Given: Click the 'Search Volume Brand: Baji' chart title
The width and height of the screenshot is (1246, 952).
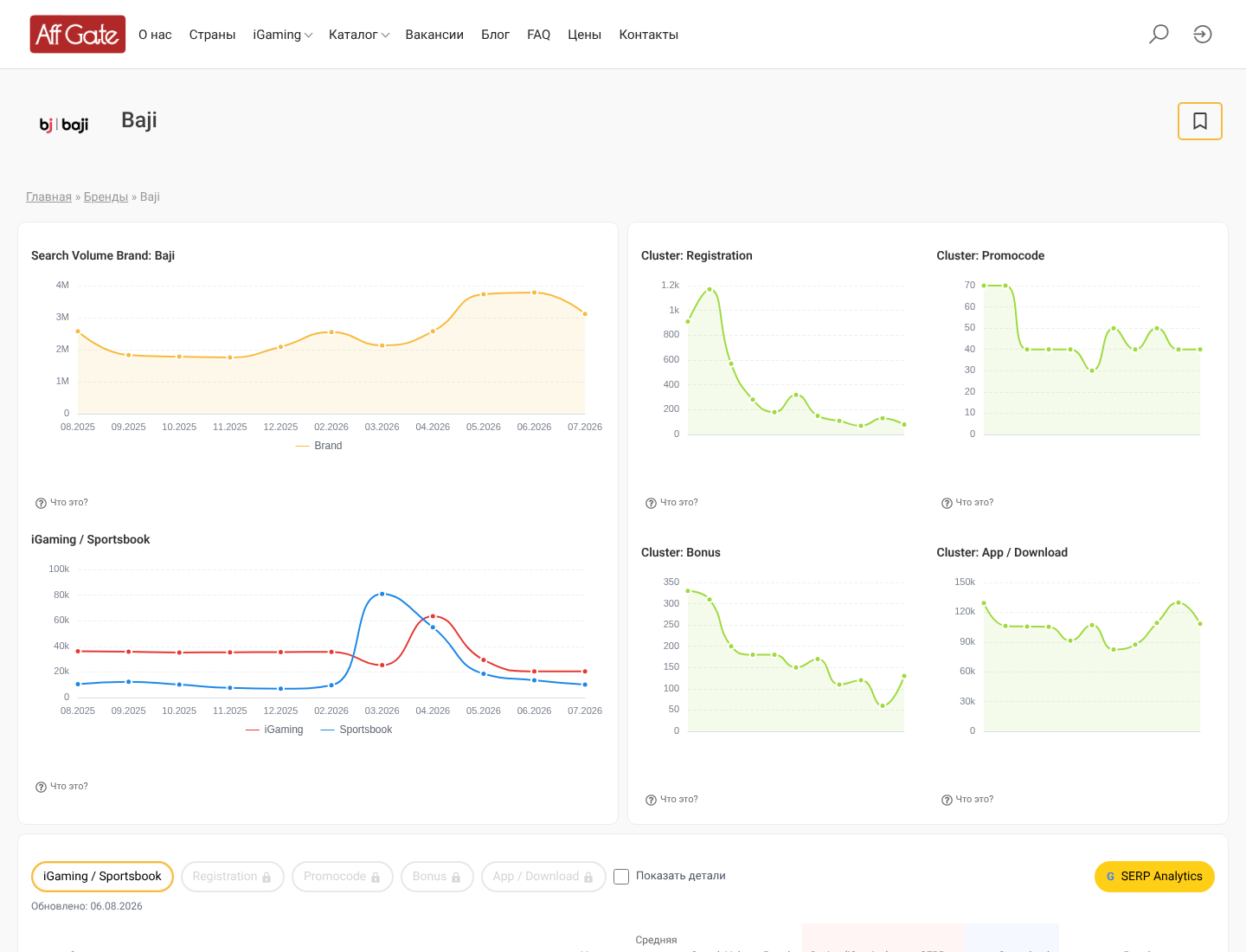Looking at the screenshot, I should pos(103,255).
